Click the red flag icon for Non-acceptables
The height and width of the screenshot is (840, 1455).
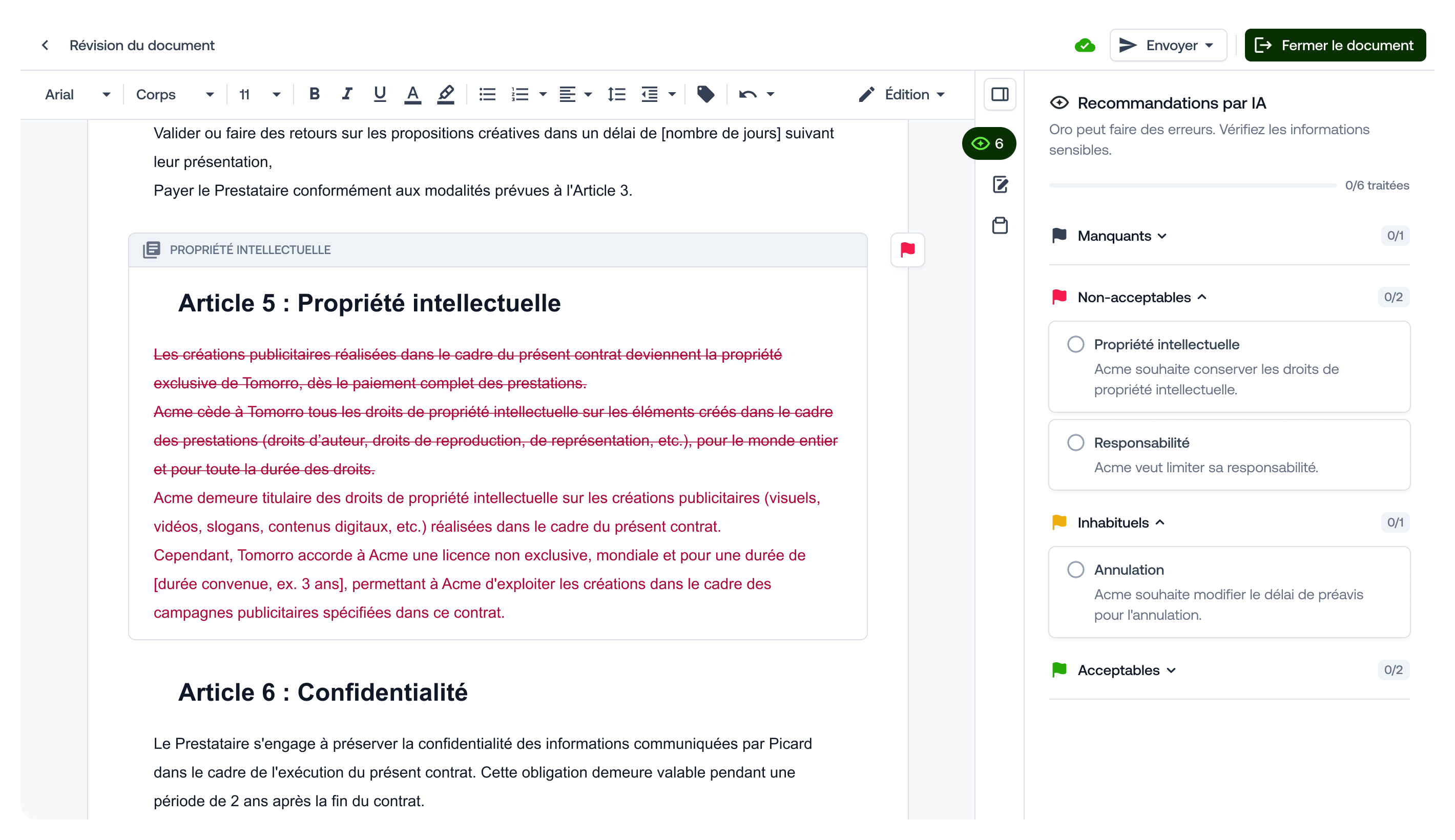(x=1059, y=297)
